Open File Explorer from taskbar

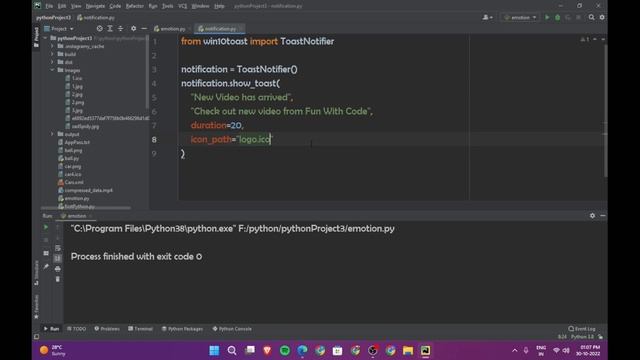tap(408, 351)
